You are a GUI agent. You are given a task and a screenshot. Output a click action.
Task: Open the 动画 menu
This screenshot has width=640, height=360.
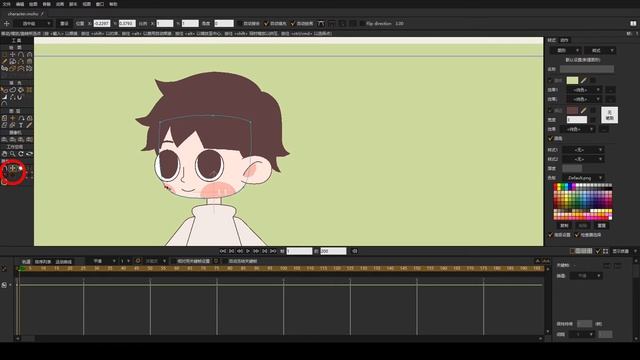pyautogui.click(x=60, y=4)
